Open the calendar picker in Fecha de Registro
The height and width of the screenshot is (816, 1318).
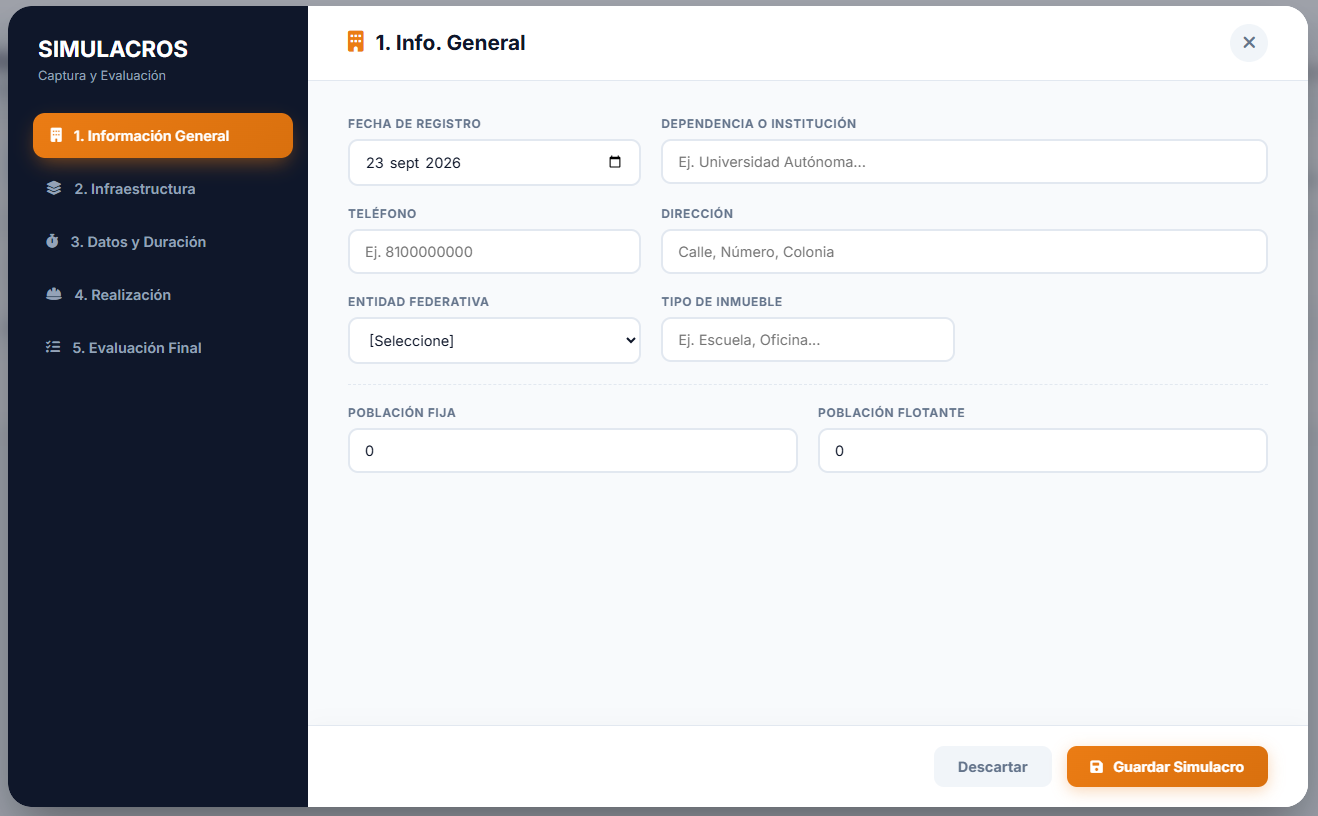pos(615,162)
